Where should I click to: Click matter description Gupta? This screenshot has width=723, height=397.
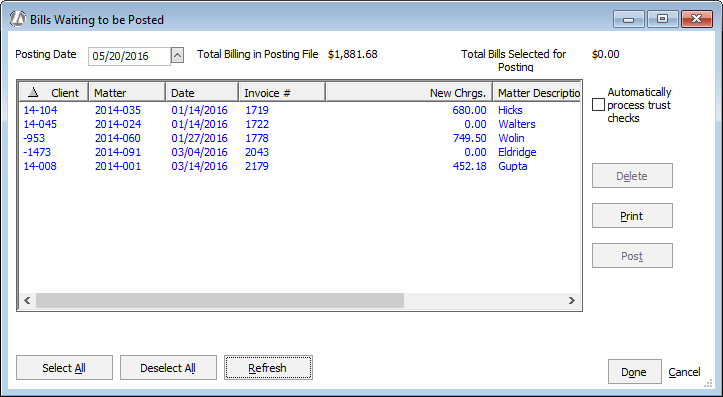pyautogui.click(x=513, y=166)
